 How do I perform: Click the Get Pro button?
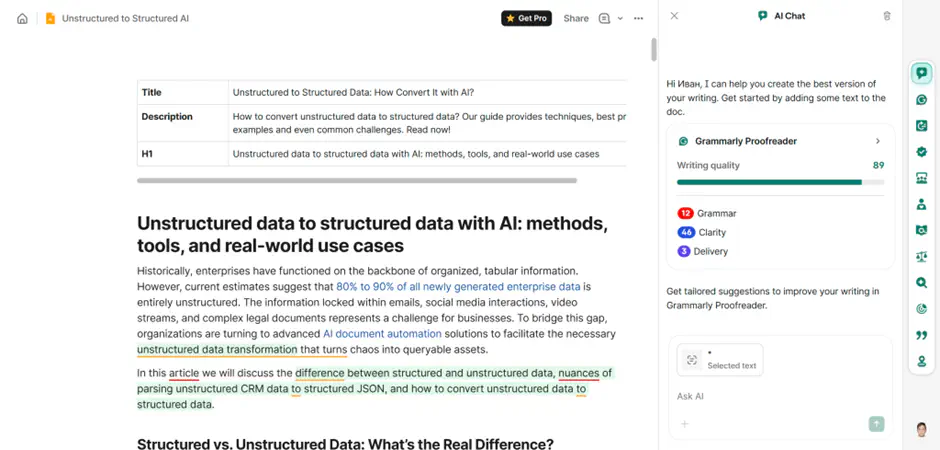tap(526, 18)
